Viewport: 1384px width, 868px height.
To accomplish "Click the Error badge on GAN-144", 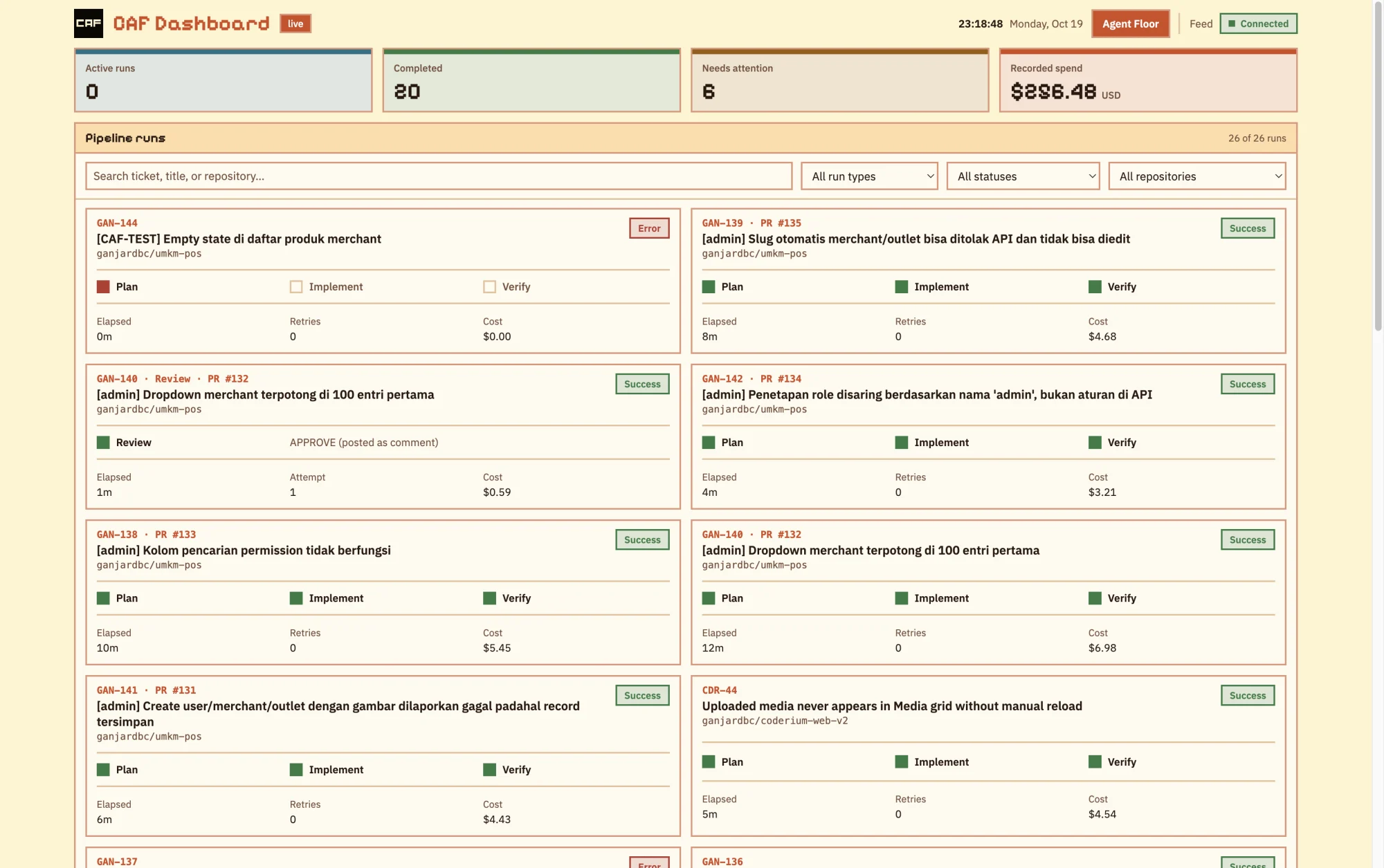I will pos(649,228).
